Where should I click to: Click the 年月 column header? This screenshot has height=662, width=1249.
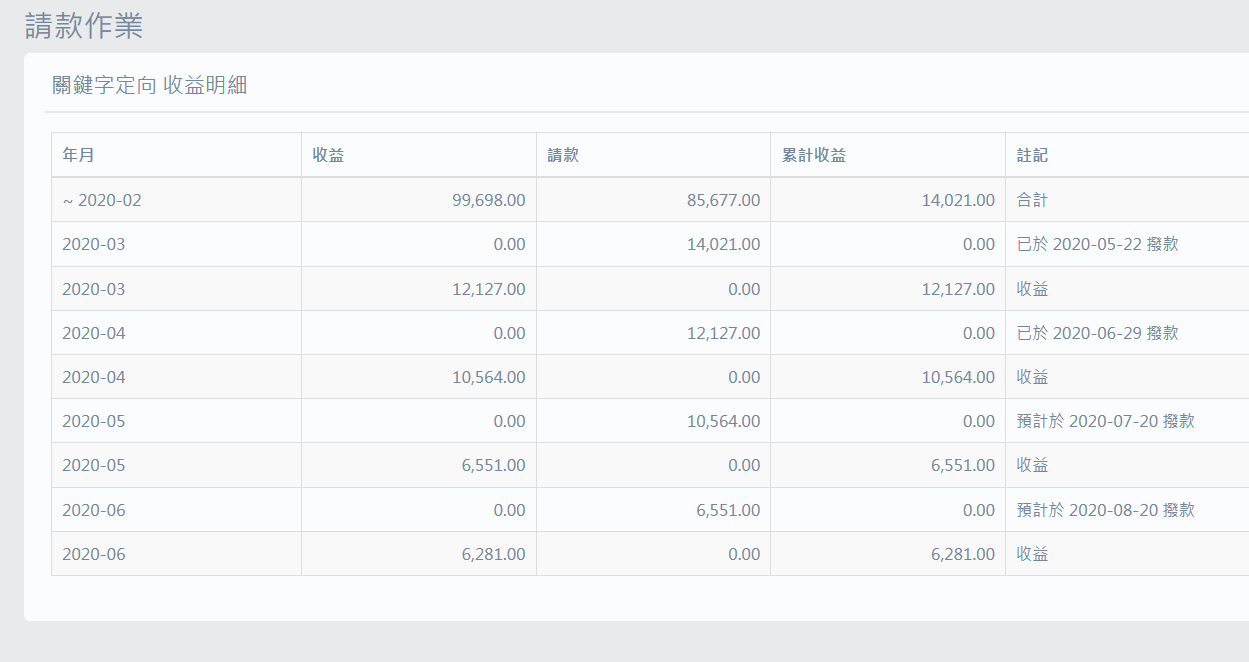(79, 155)
